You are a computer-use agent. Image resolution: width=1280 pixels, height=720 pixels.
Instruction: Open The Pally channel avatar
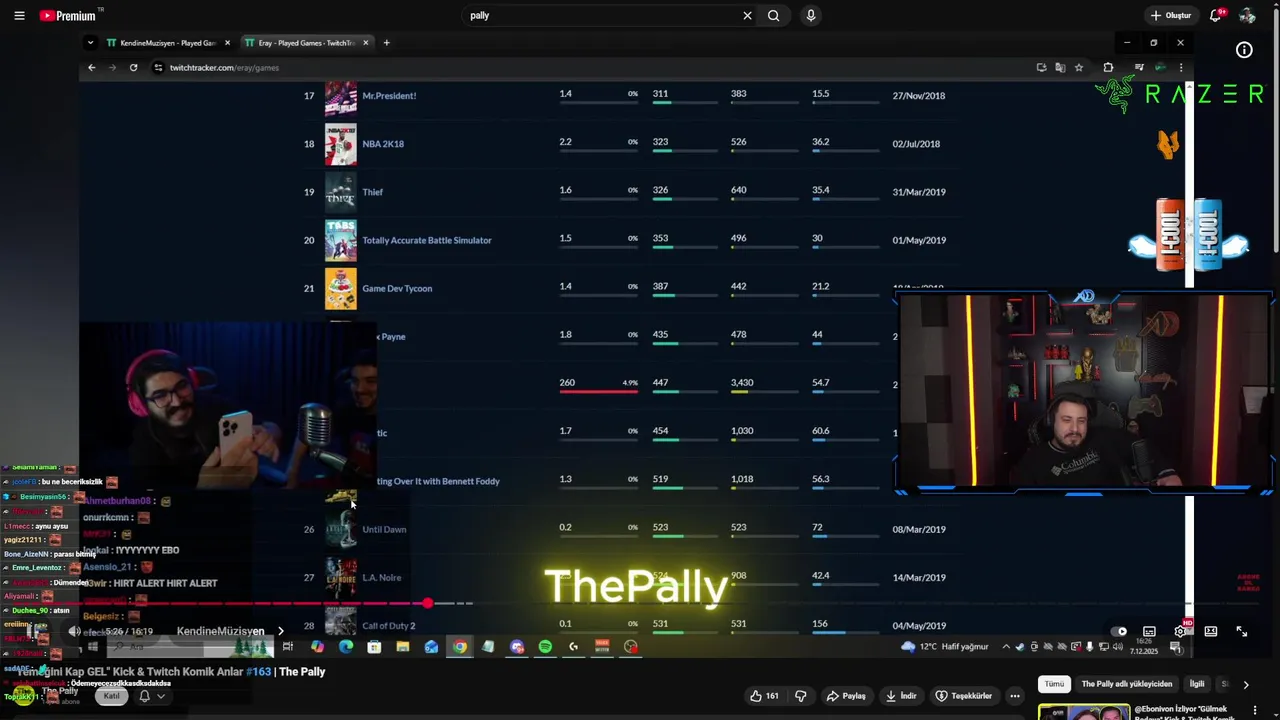pyautogui.click(x=22, y=695)
